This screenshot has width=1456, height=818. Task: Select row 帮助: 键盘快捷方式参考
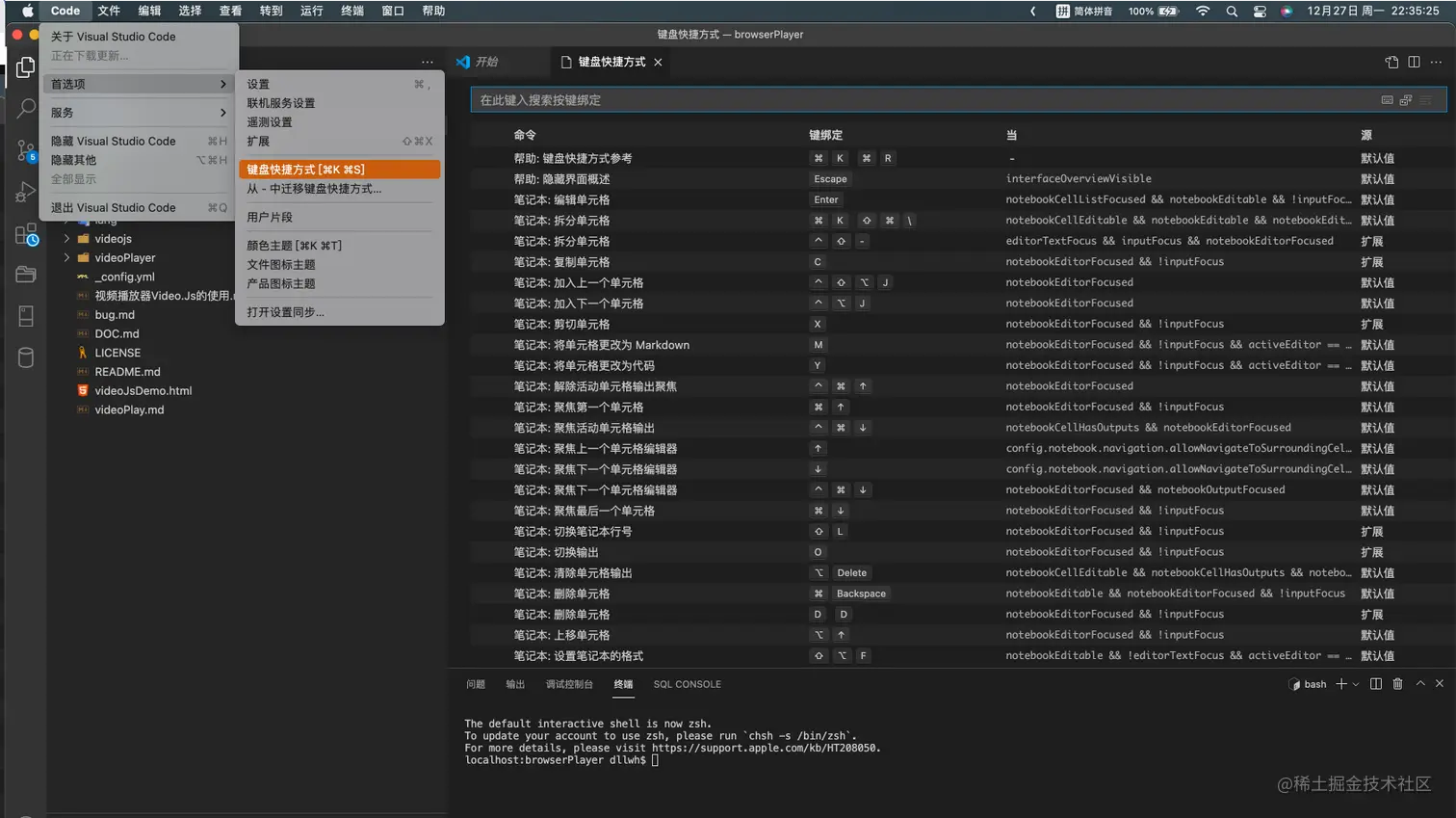(959, 158)
